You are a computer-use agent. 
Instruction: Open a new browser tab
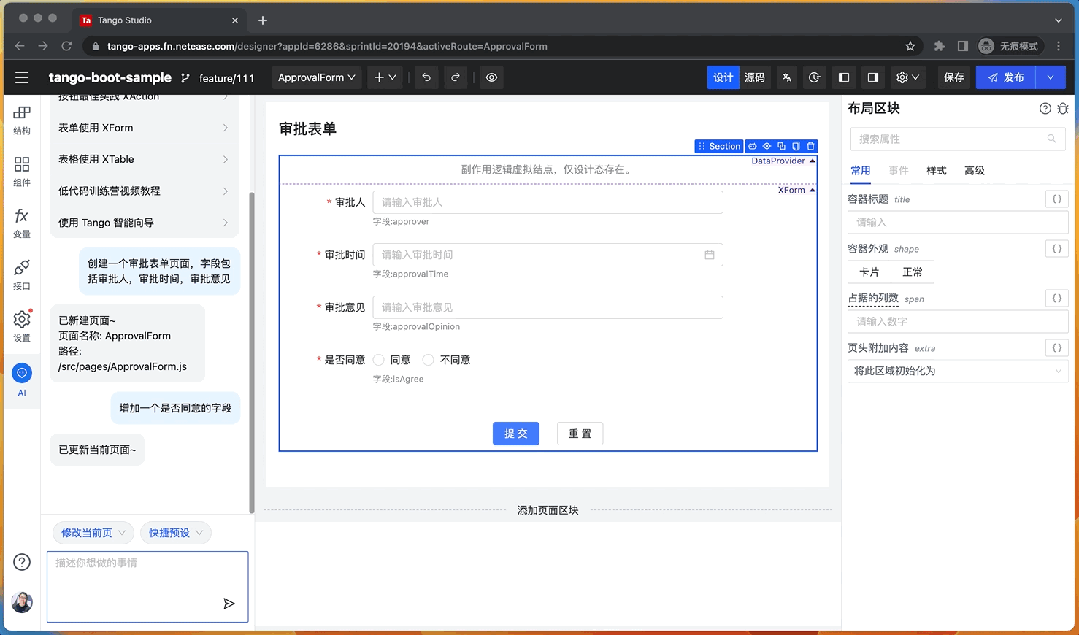[262, 21]
